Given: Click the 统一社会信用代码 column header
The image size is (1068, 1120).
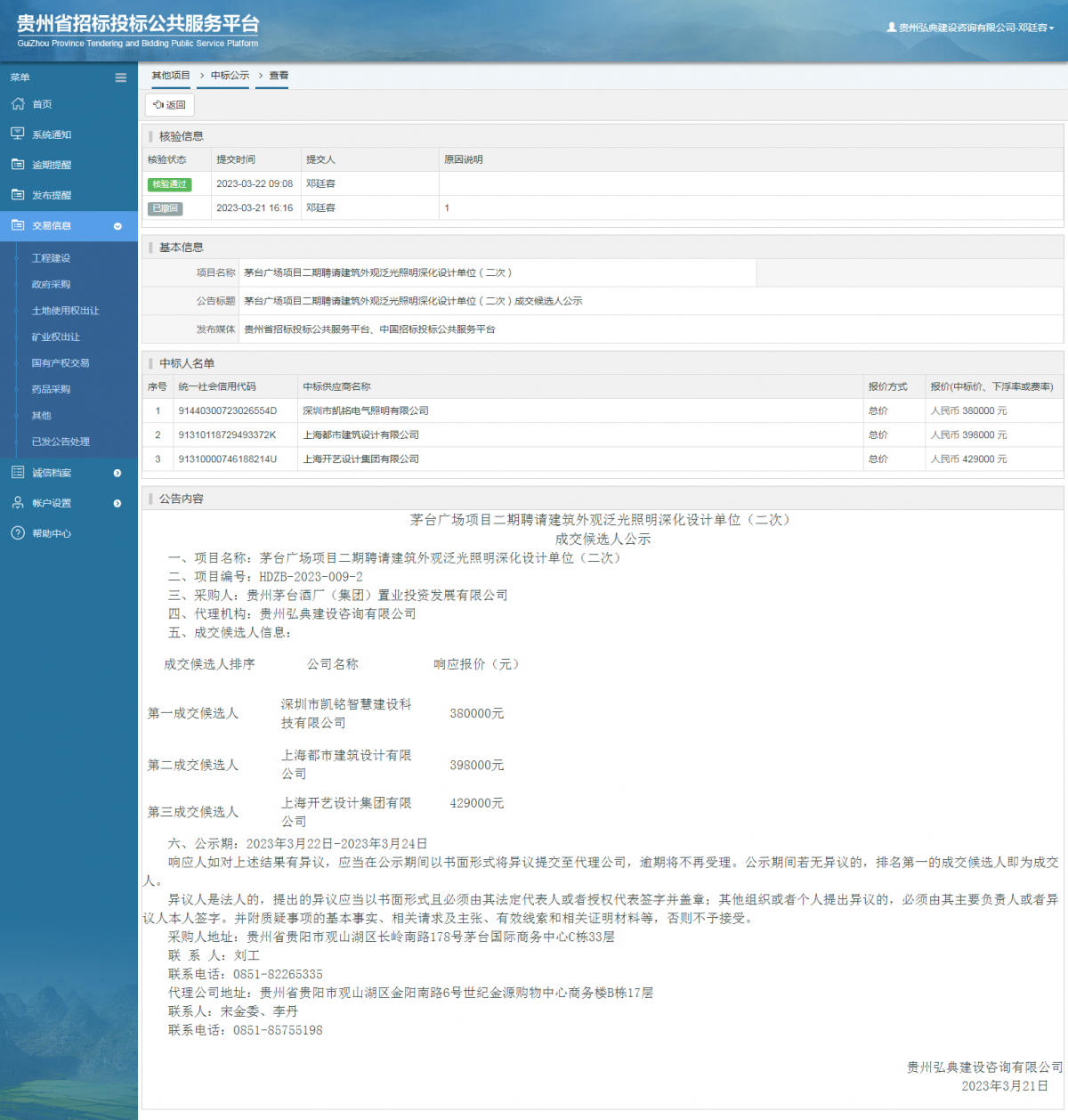Looking at the screenshot, I should [217, 387].
